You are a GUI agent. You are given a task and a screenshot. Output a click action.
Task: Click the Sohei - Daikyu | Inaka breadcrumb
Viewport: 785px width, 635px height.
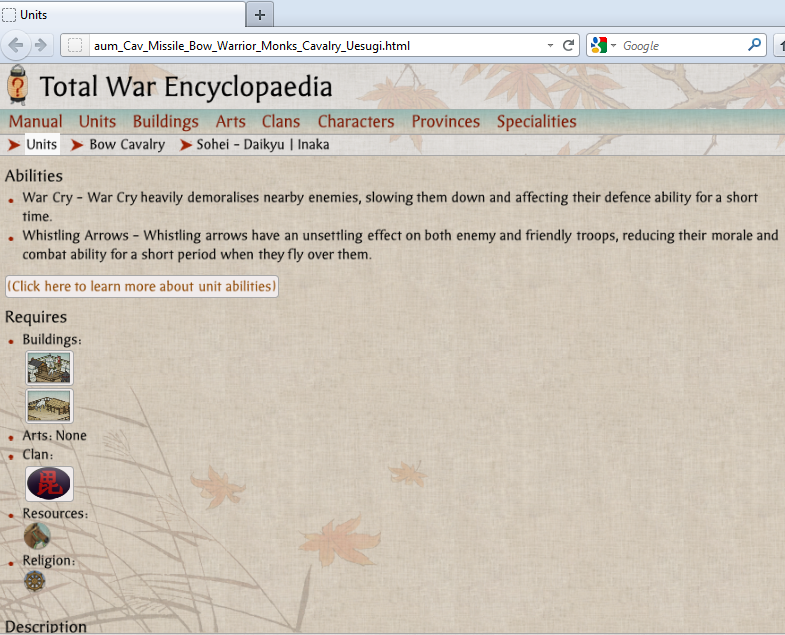(x=263, y=144)
